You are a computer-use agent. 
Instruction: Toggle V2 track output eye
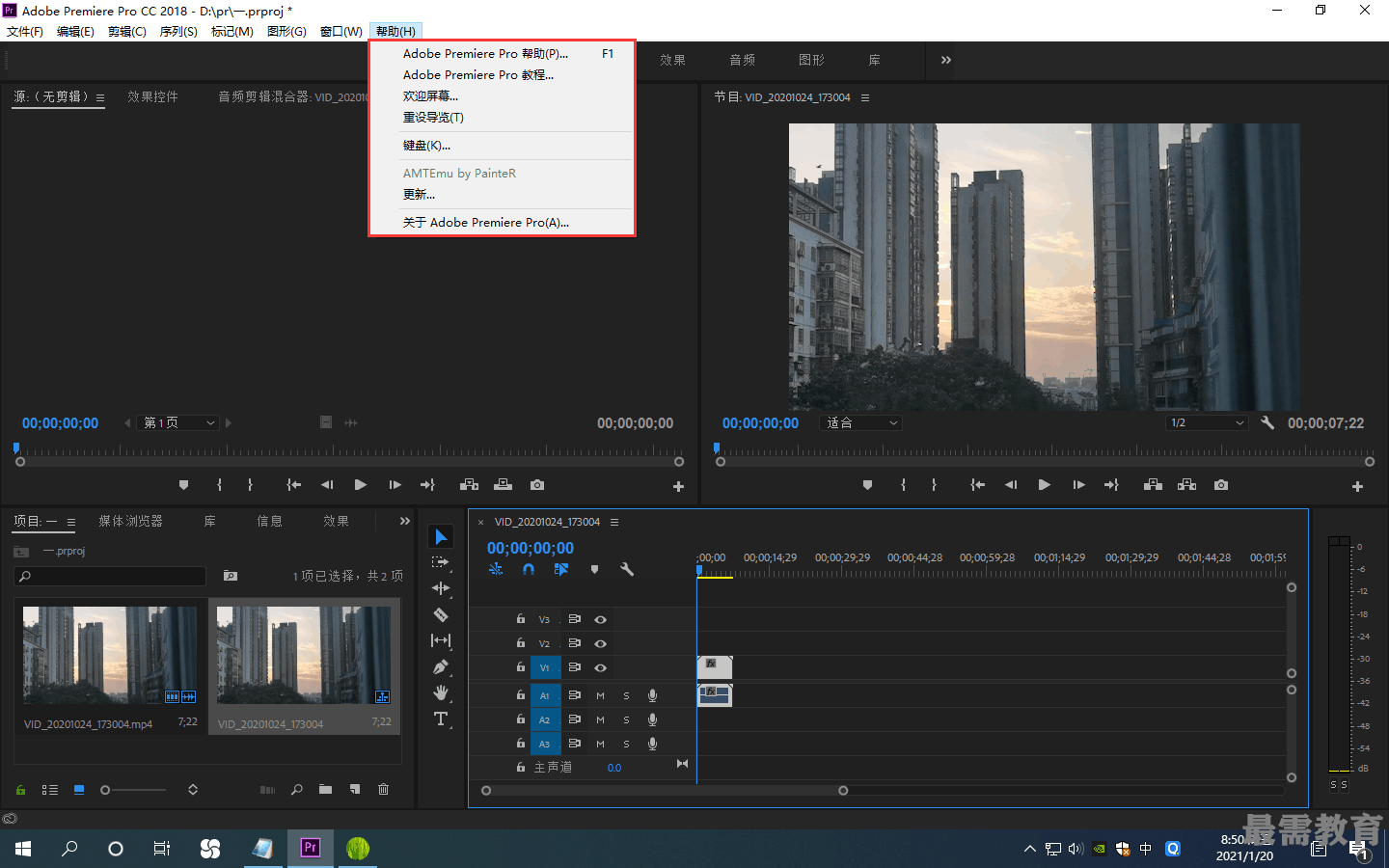point(600,643)
